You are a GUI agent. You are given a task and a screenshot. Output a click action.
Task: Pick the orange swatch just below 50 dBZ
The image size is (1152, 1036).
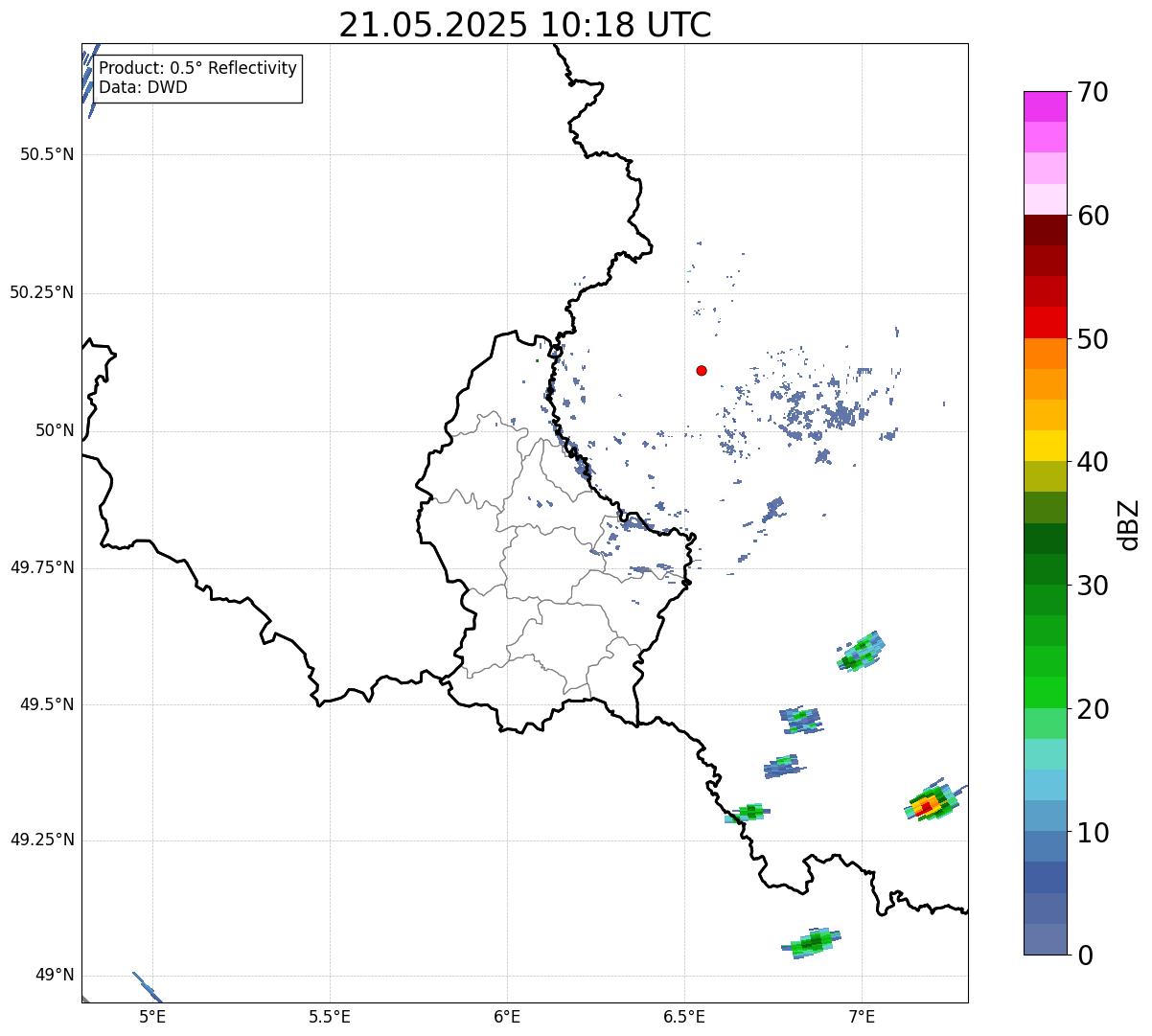[1046, 354]
